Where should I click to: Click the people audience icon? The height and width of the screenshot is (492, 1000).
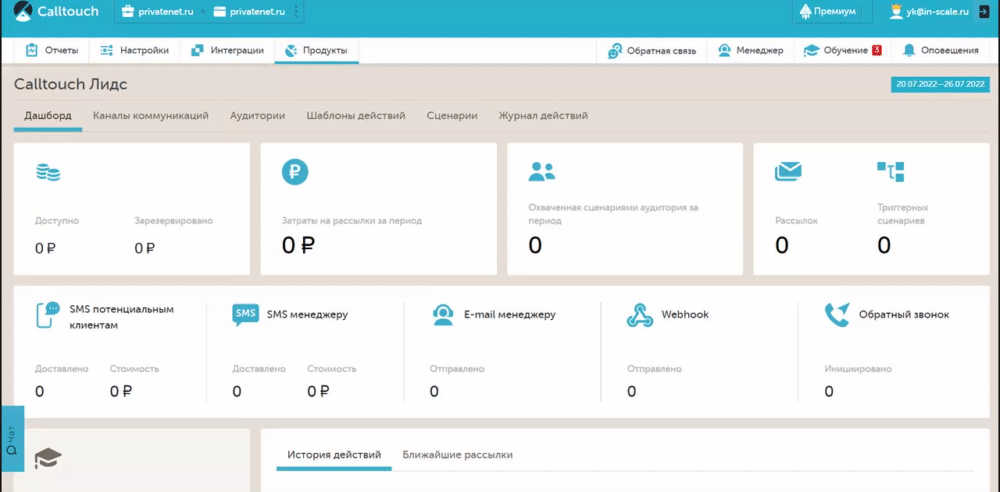[x=541, y=172]
